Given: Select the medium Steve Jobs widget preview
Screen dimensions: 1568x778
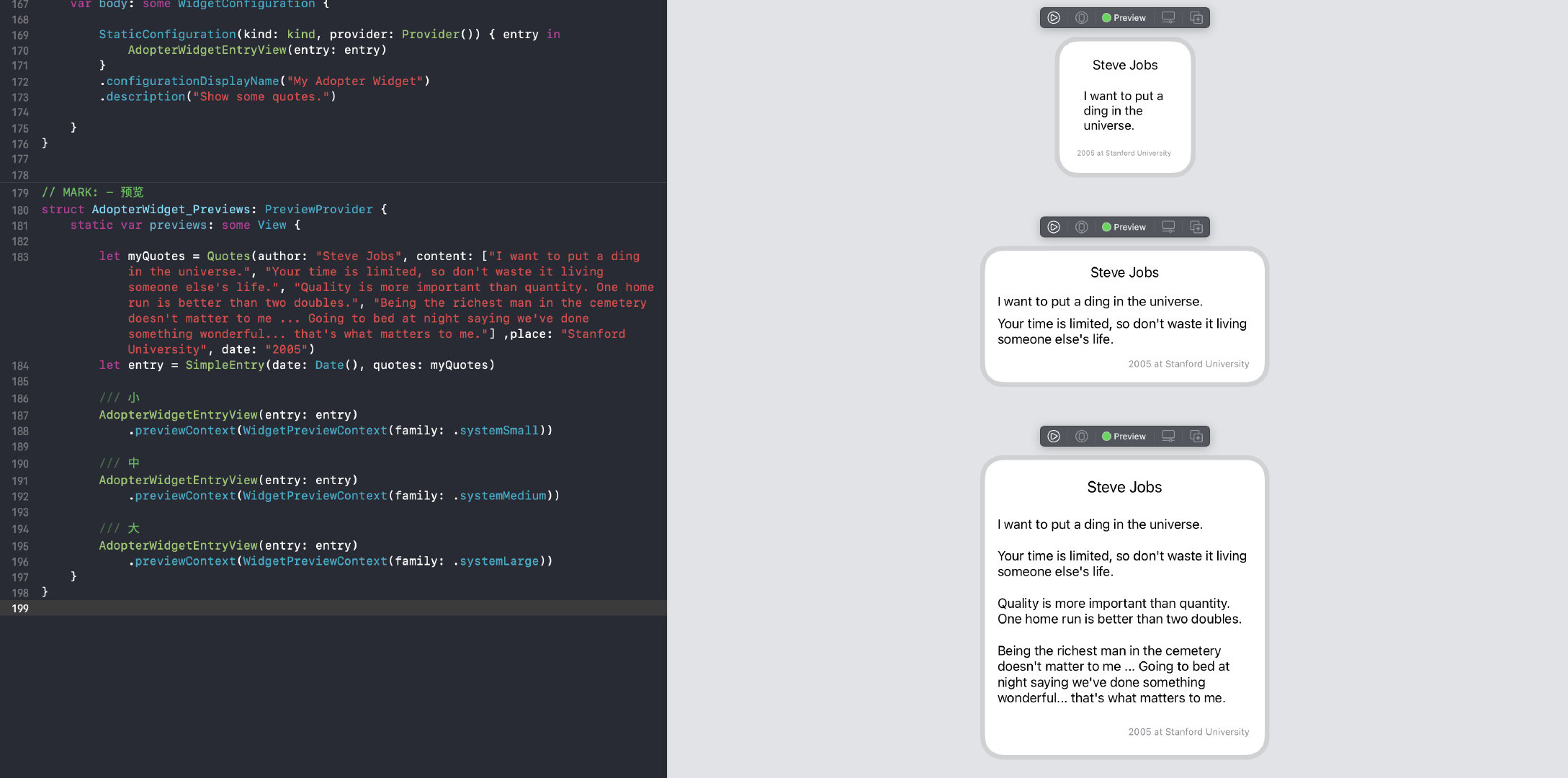Looking at the screenshot, I should (x=1124, y=317).
